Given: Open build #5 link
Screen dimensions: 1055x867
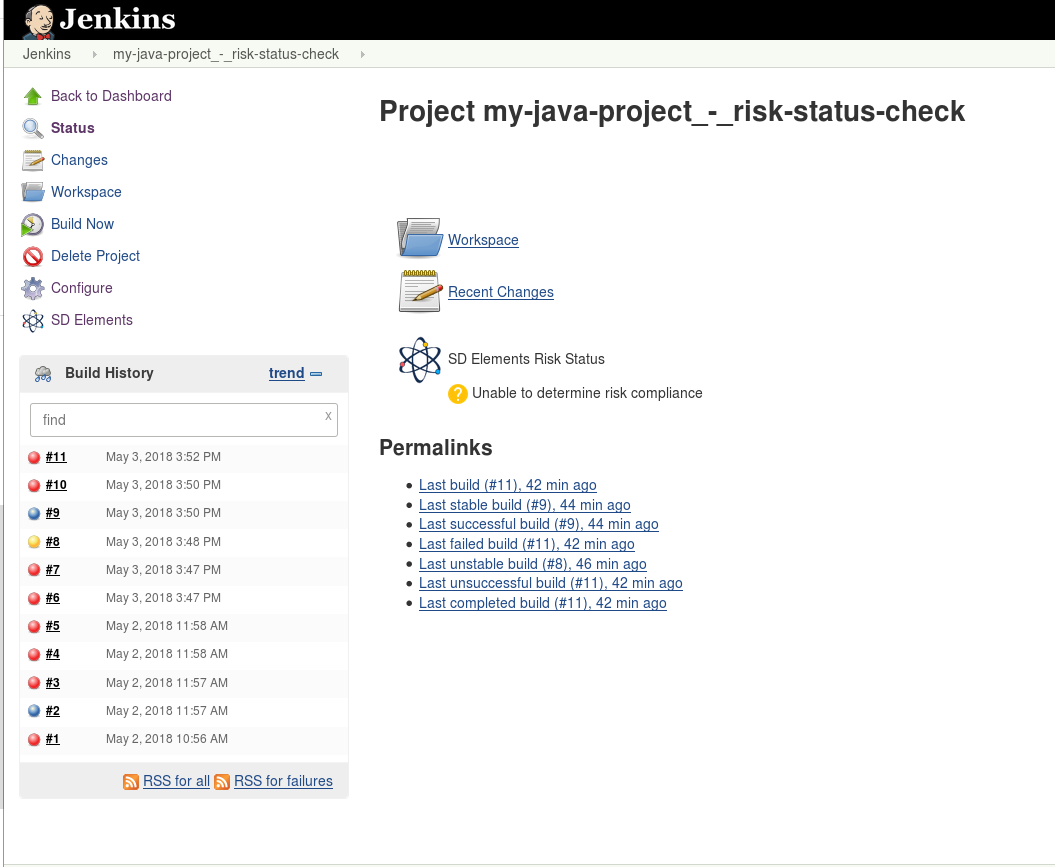Looking at the screenshot, I should (52, 626).
